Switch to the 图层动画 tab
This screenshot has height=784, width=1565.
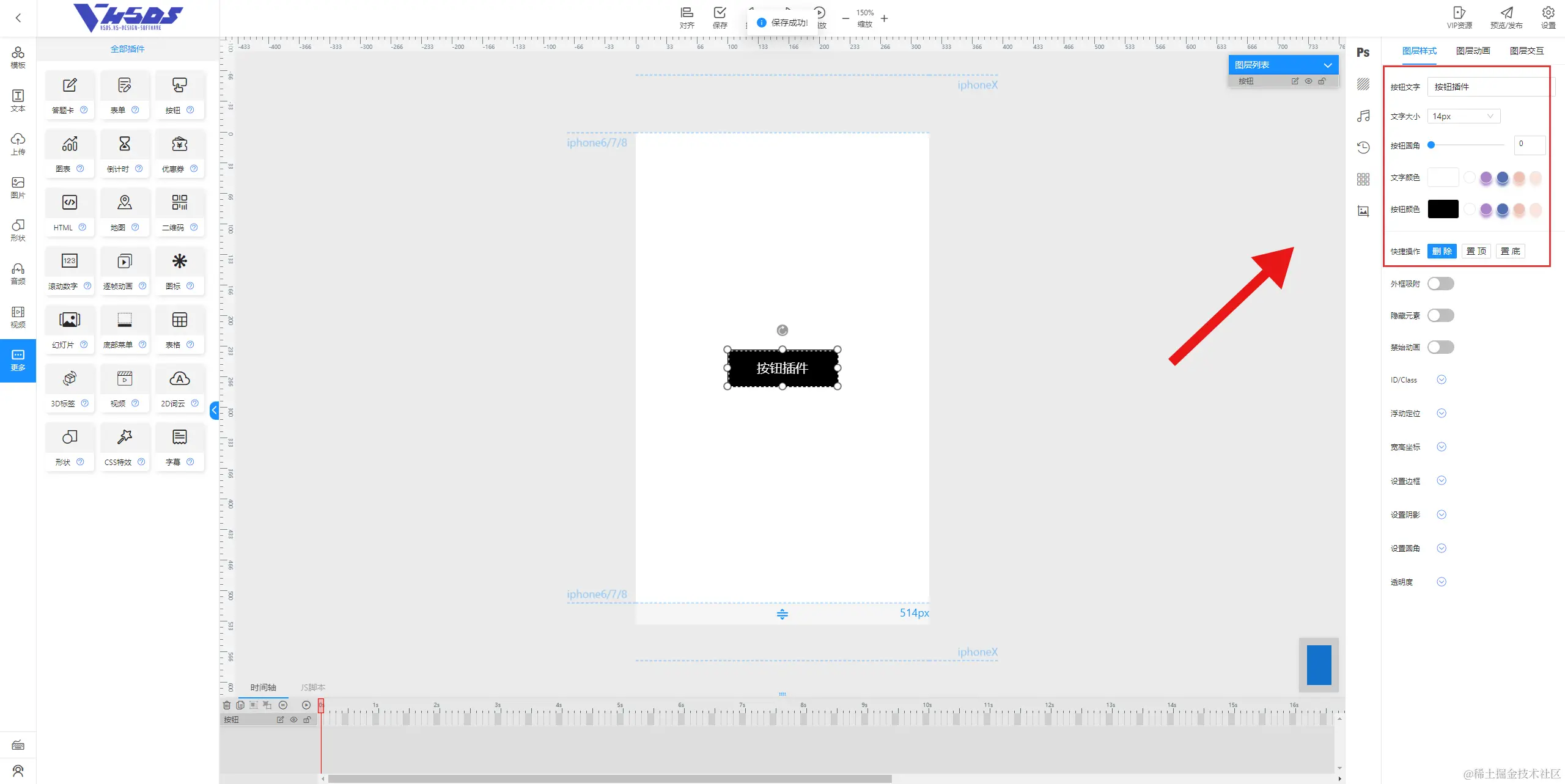(x=1472, y=51)
